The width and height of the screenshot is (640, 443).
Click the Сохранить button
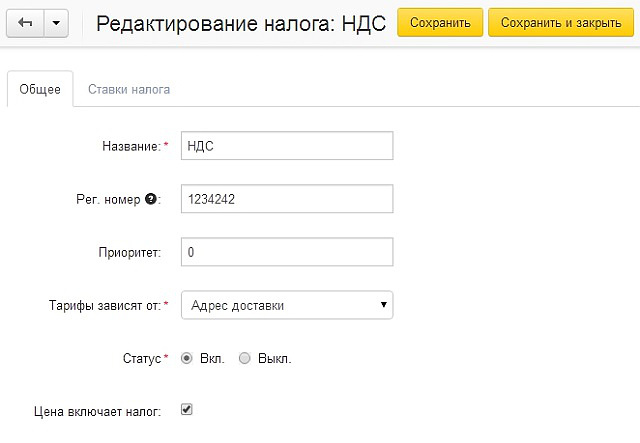coord(440,22)
